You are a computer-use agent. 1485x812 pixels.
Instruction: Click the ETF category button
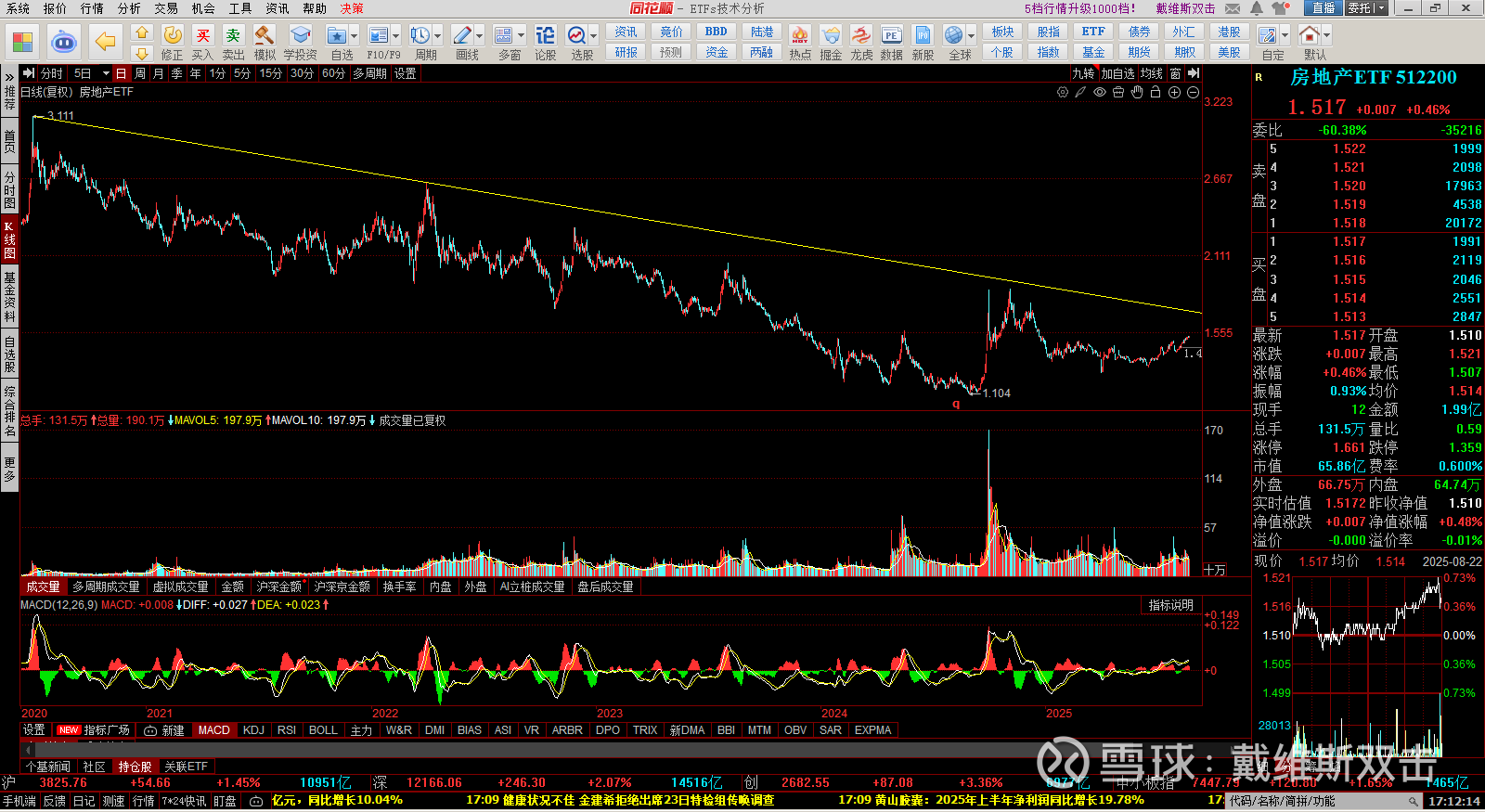[x=1093, y=32]
